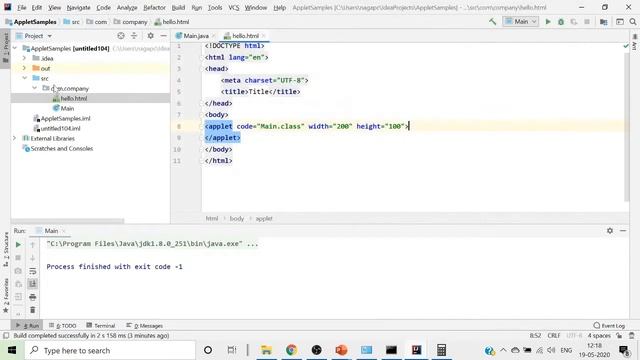Image resolution: width=640 pixels, height=360 pixels.
Task: Click the run anything window icon near search
Action: click(x=620, y=22)
